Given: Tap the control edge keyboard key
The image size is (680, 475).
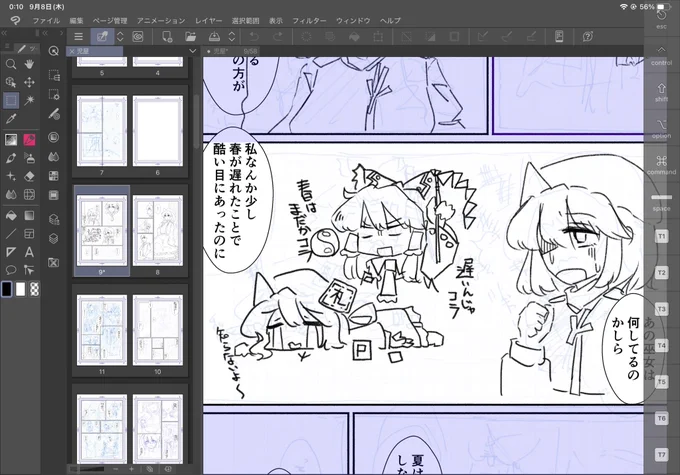Looking at the screenshot, I should (x=661, y=56).
